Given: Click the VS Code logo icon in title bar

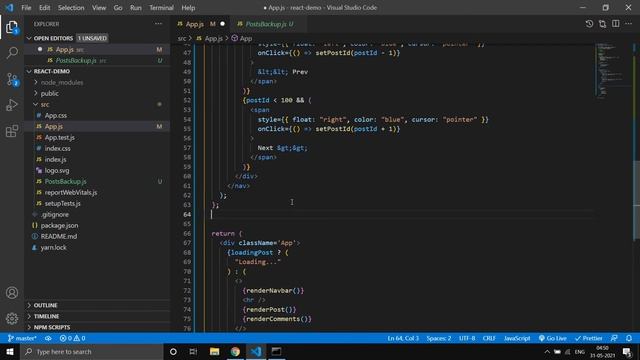Looking at the screenshot, I should tap(9, 7).
